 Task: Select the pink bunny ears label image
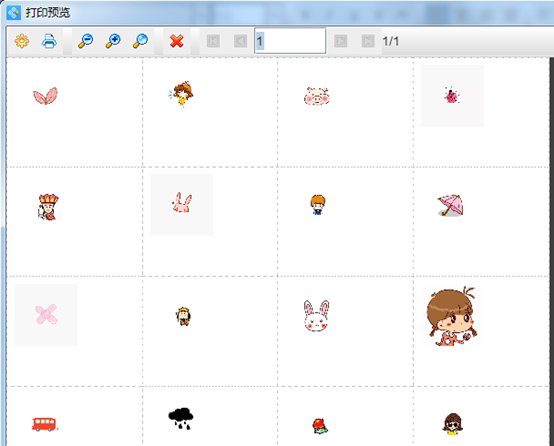pos(45,96)
